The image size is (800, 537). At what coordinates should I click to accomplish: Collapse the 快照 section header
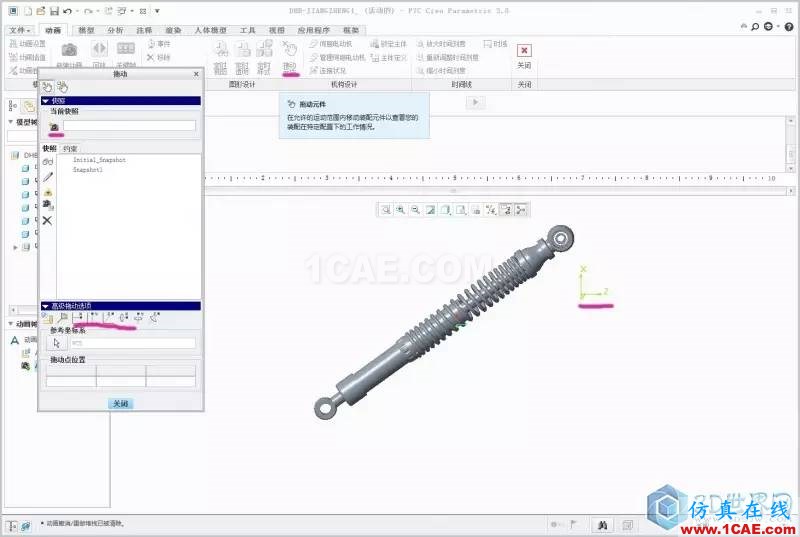120,101
